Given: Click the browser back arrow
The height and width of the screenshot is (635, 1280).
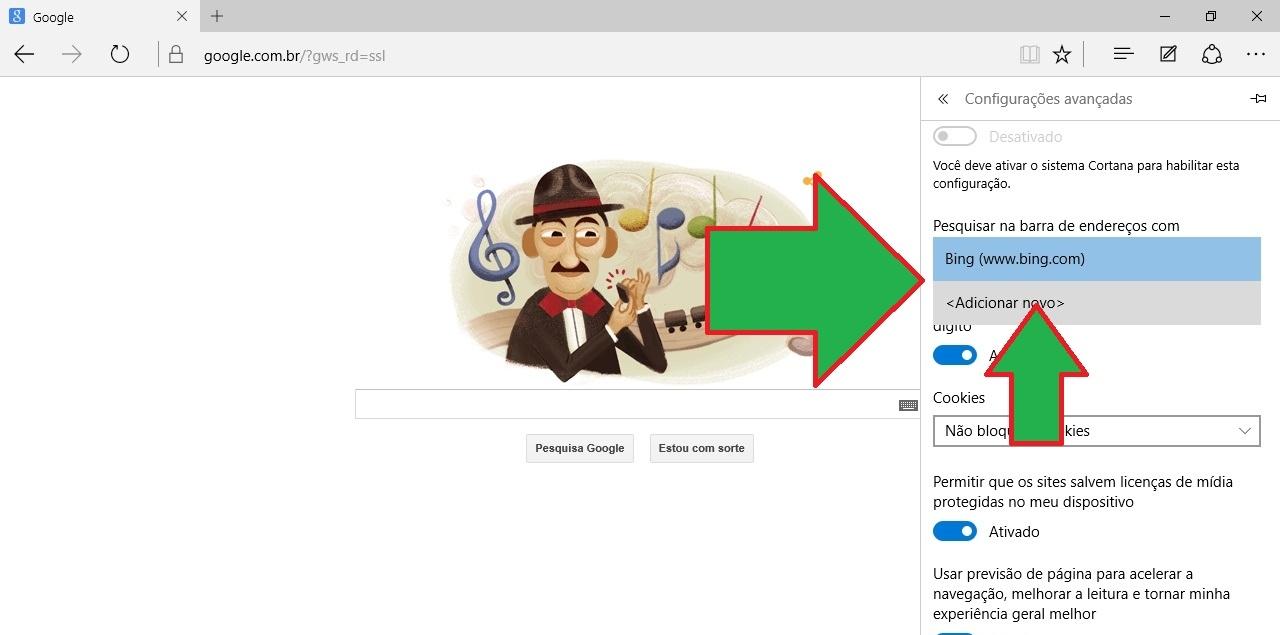Looking at the screenshot, I should (x=24, y=55).
